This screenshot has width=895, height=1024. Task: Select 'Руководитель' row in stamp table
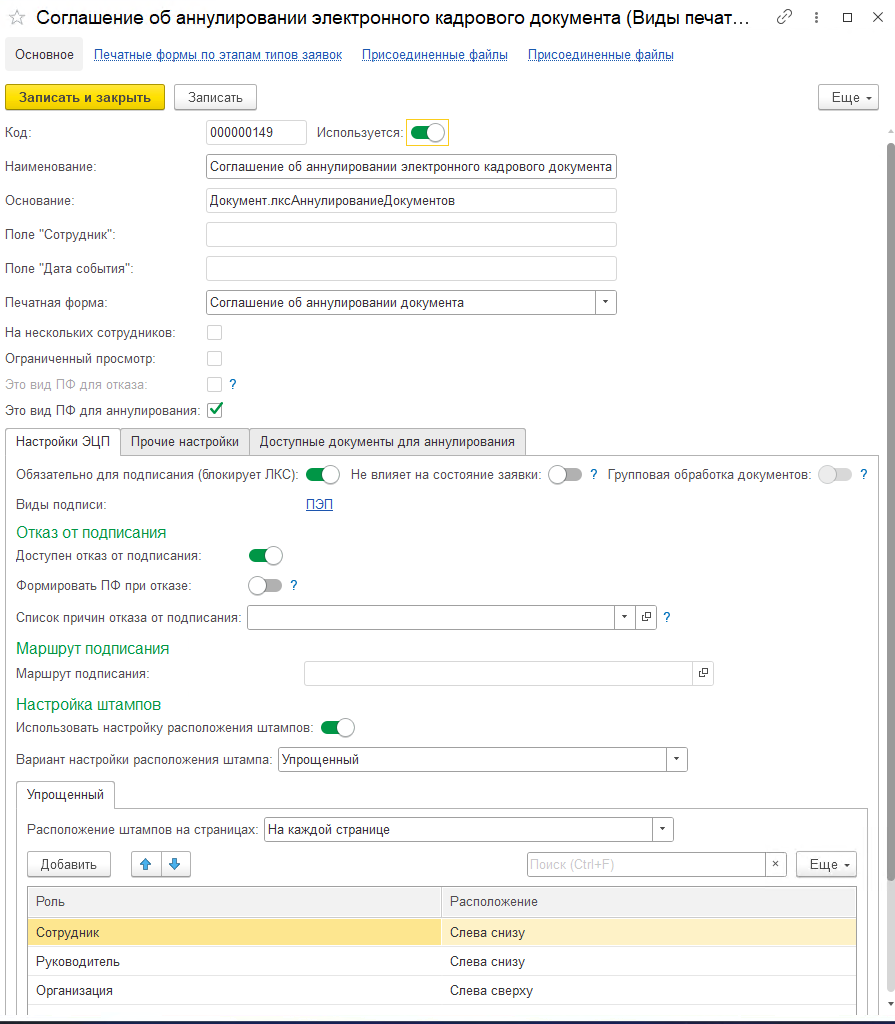tap(442, 961)
